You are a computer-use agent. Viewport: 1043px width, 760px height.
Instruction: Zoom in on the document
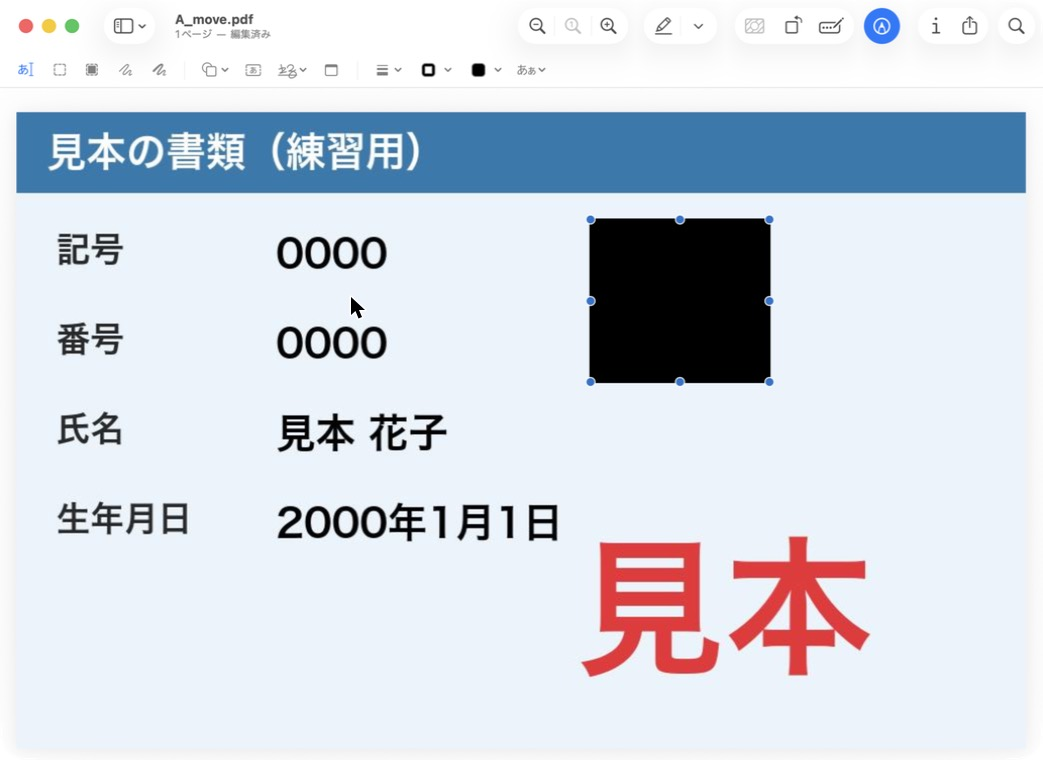pyautogui.click(x=608, y=26)
